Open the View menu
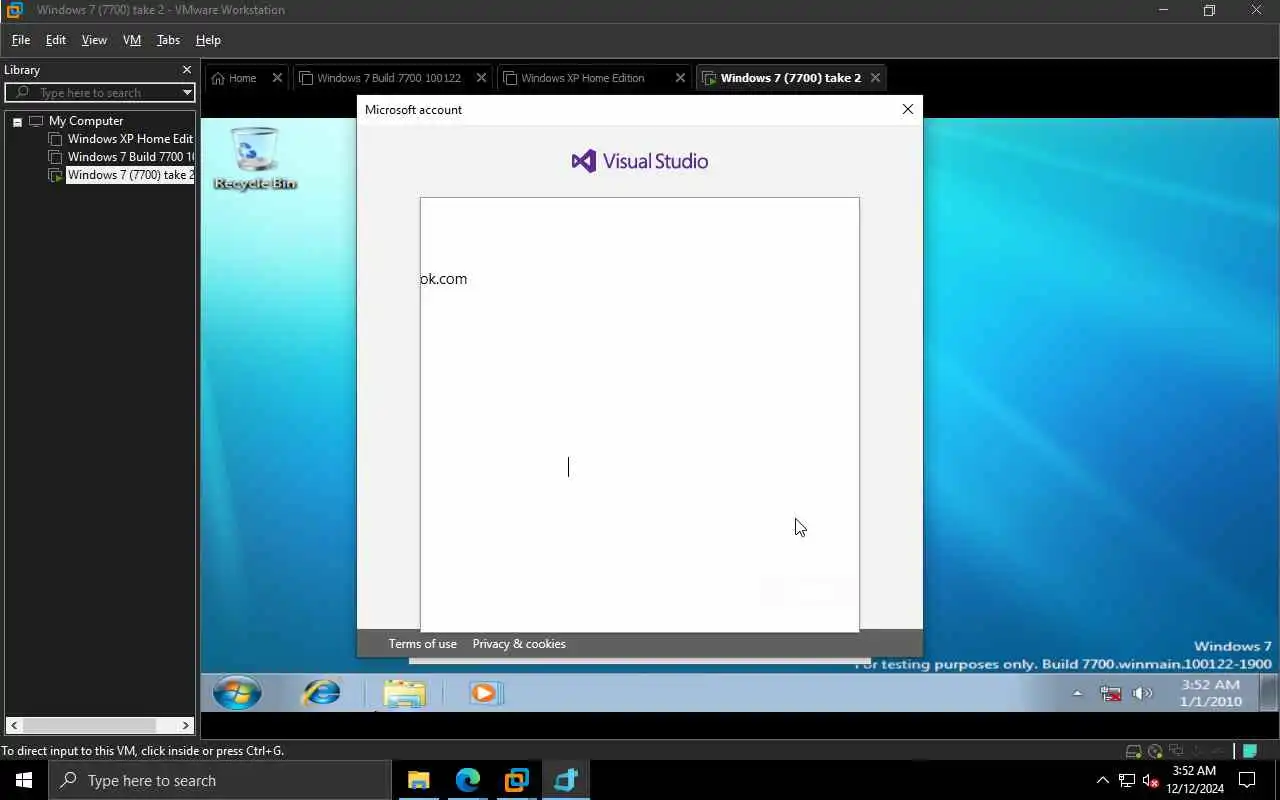Screen dimensions: 1280x800 tap(94, 40)
